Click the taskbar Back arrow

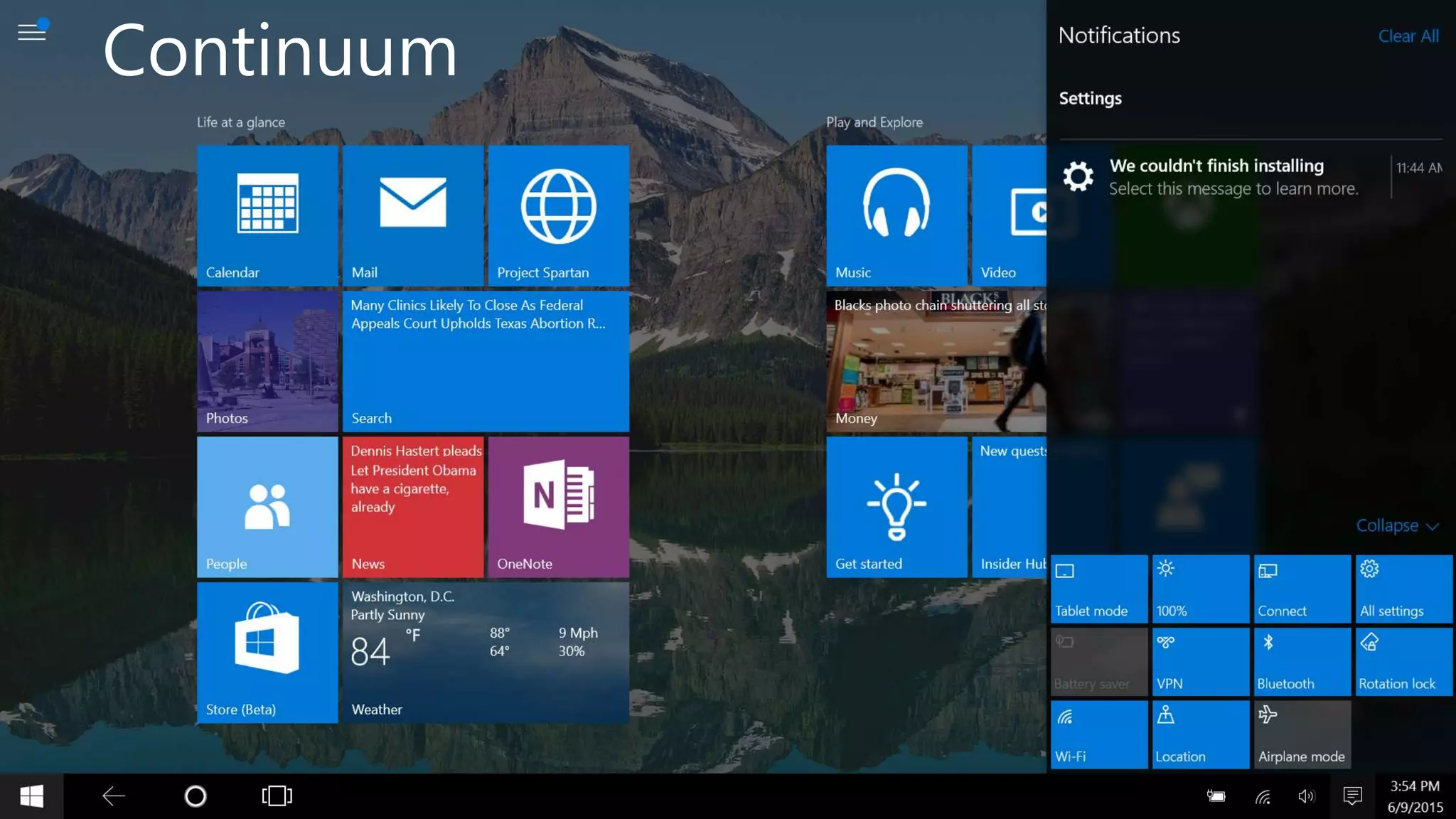(114, 796)
